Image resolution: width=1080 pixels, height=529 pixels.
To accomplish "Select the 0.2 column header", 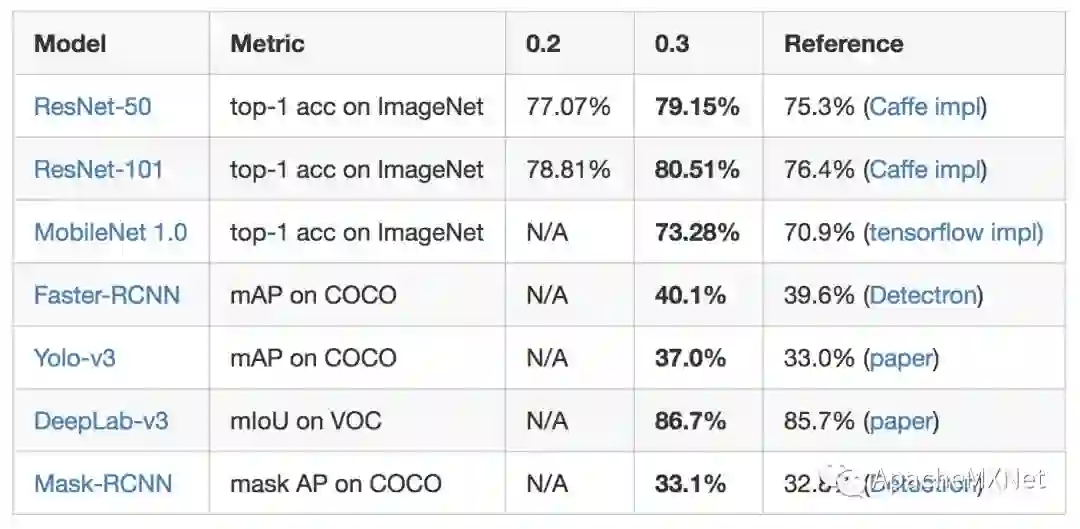I will pyautogui.click(x=543, y=44).
